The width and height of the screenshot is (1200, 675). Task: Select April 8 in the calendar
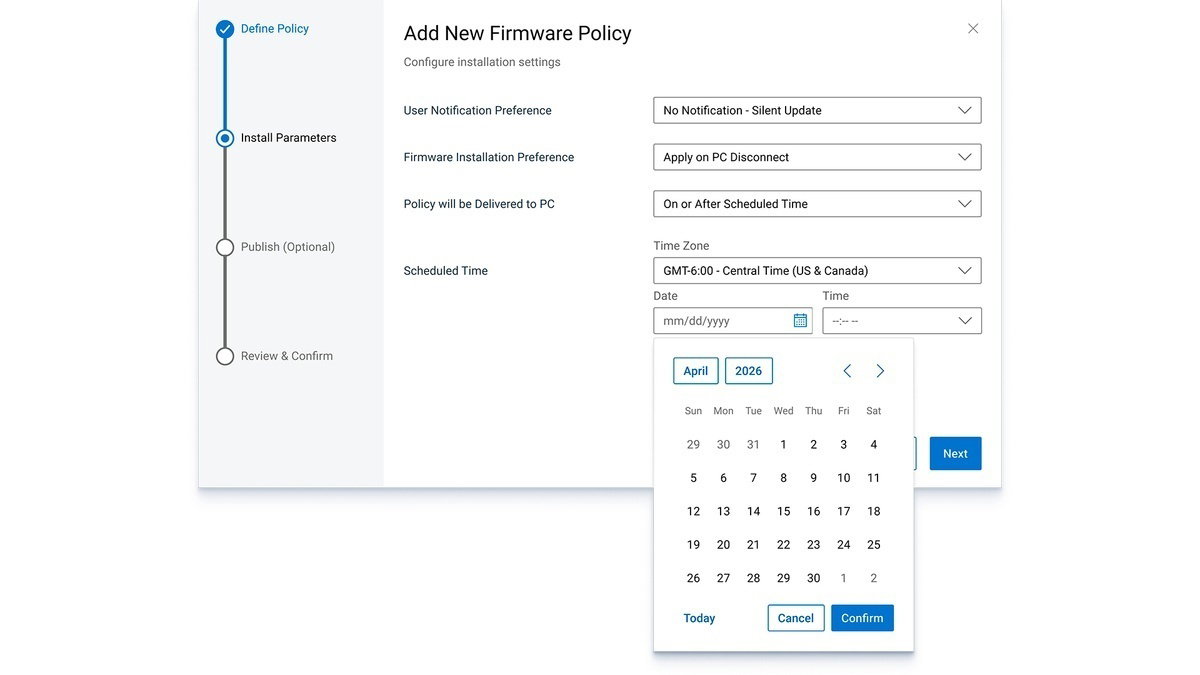(784, 478)
